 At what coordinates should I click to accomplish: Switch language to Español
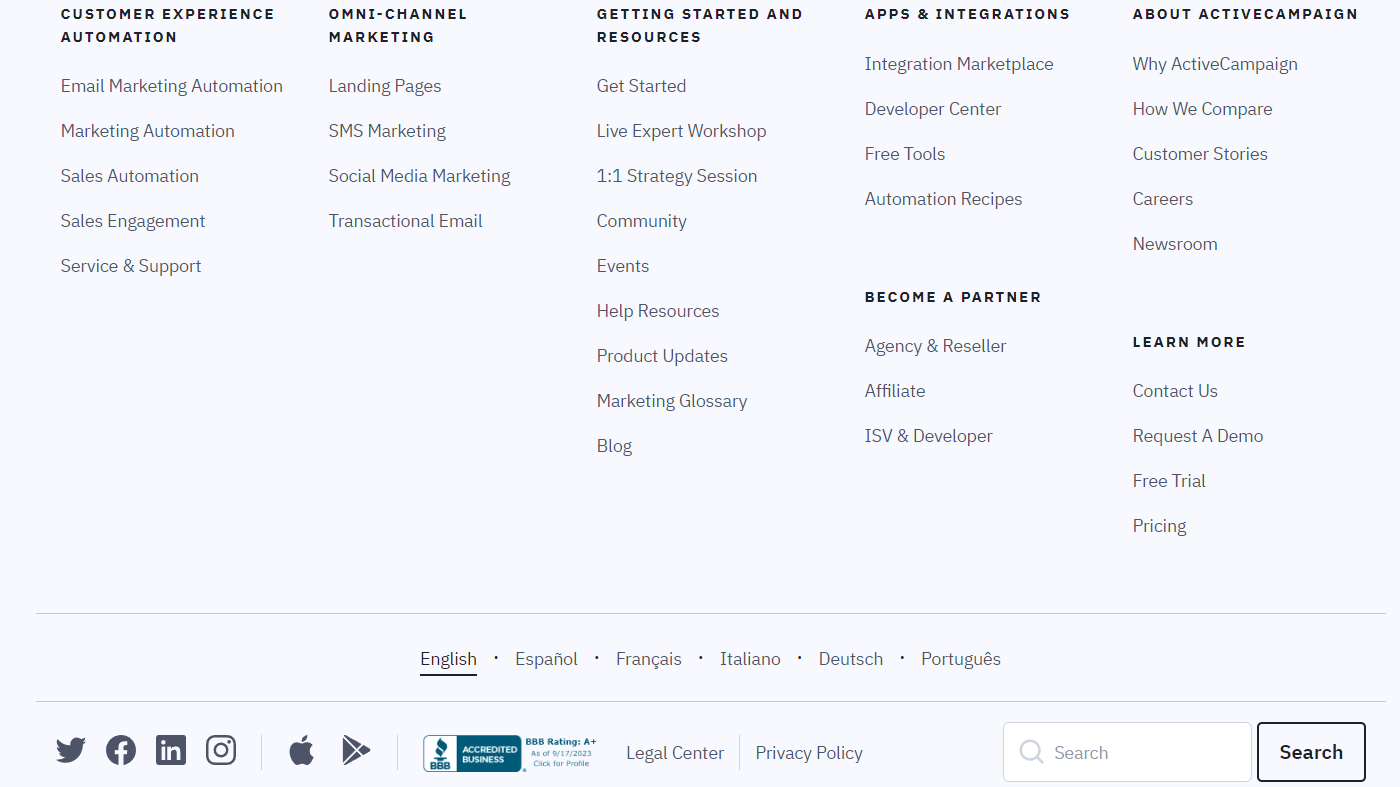[546, 659]
